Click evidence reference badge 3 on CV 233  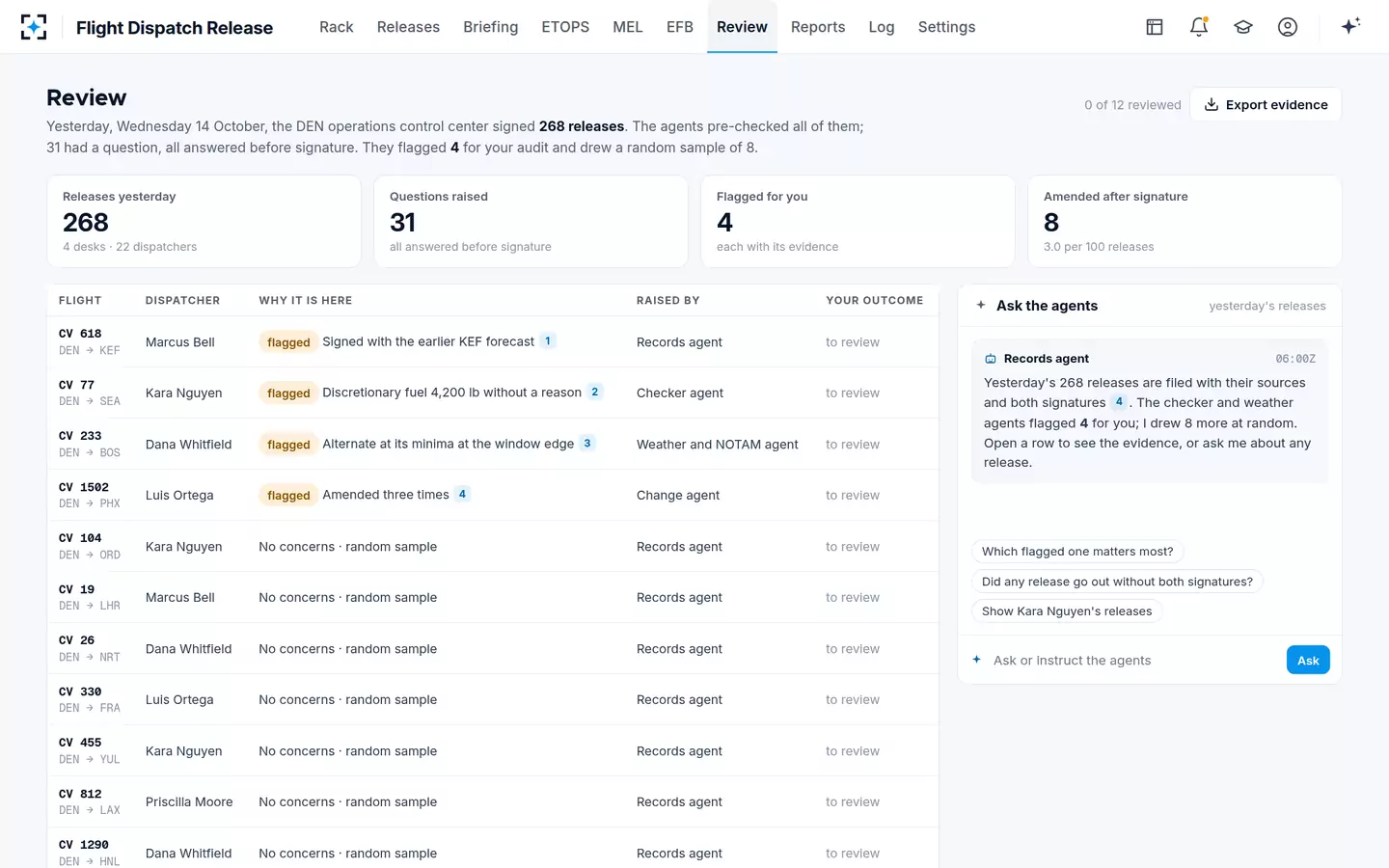point(587,444)
